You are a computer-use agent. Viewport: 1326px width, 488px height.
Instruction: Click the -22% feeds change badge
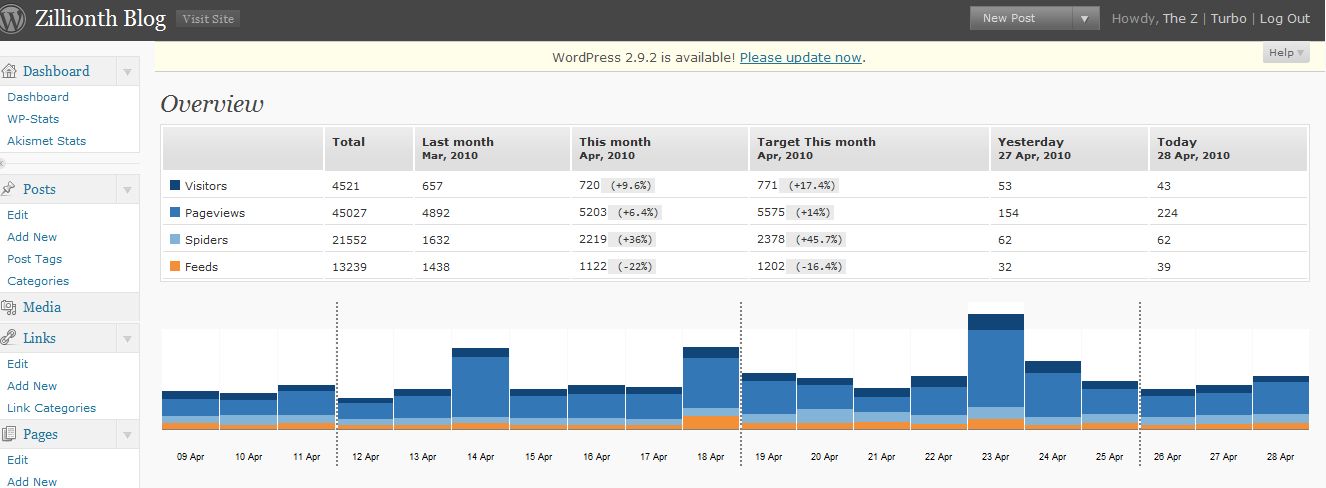631,267
